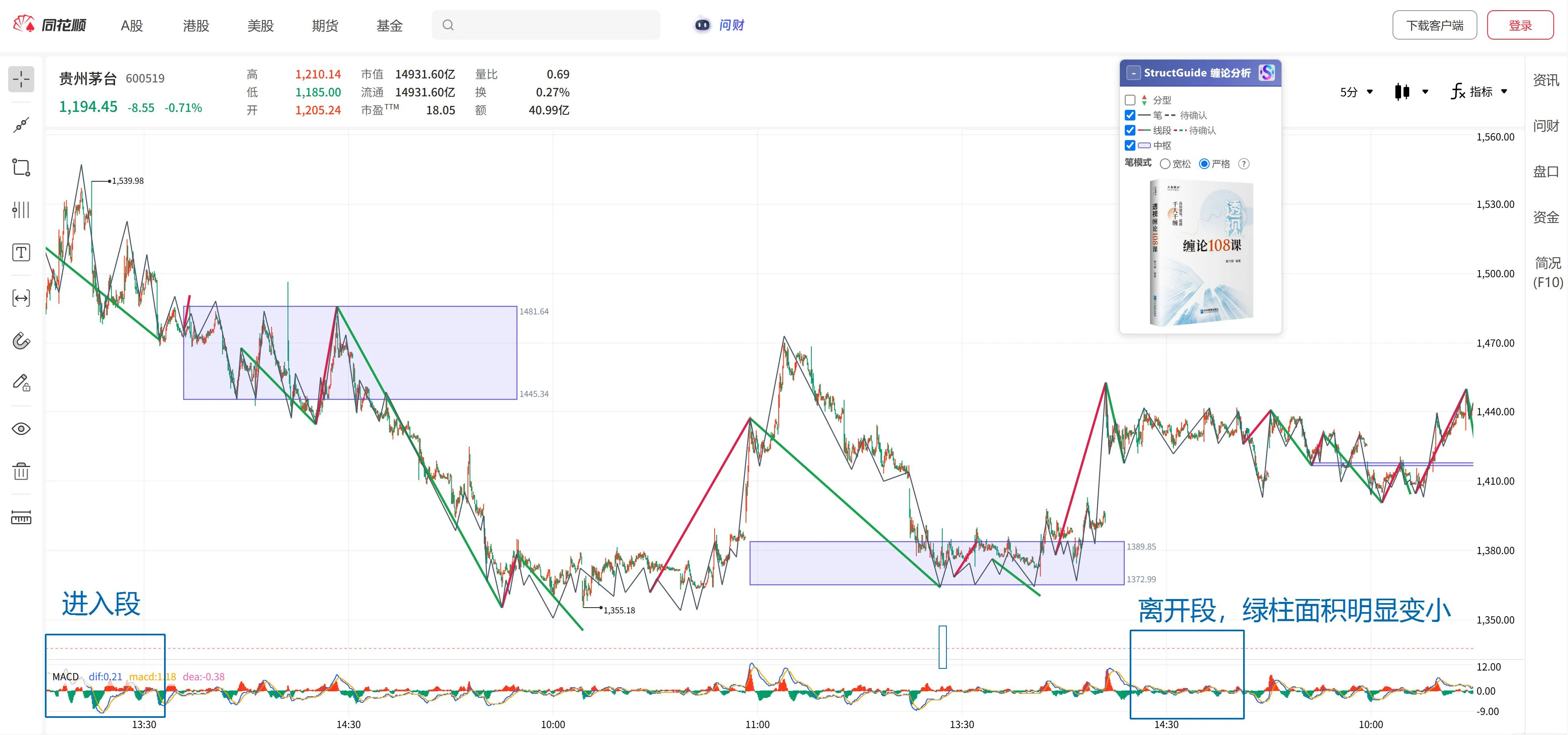Open the ruler measurement tool
The image size is (1568, 735).
pyautogui.click(x=21, y=517)
